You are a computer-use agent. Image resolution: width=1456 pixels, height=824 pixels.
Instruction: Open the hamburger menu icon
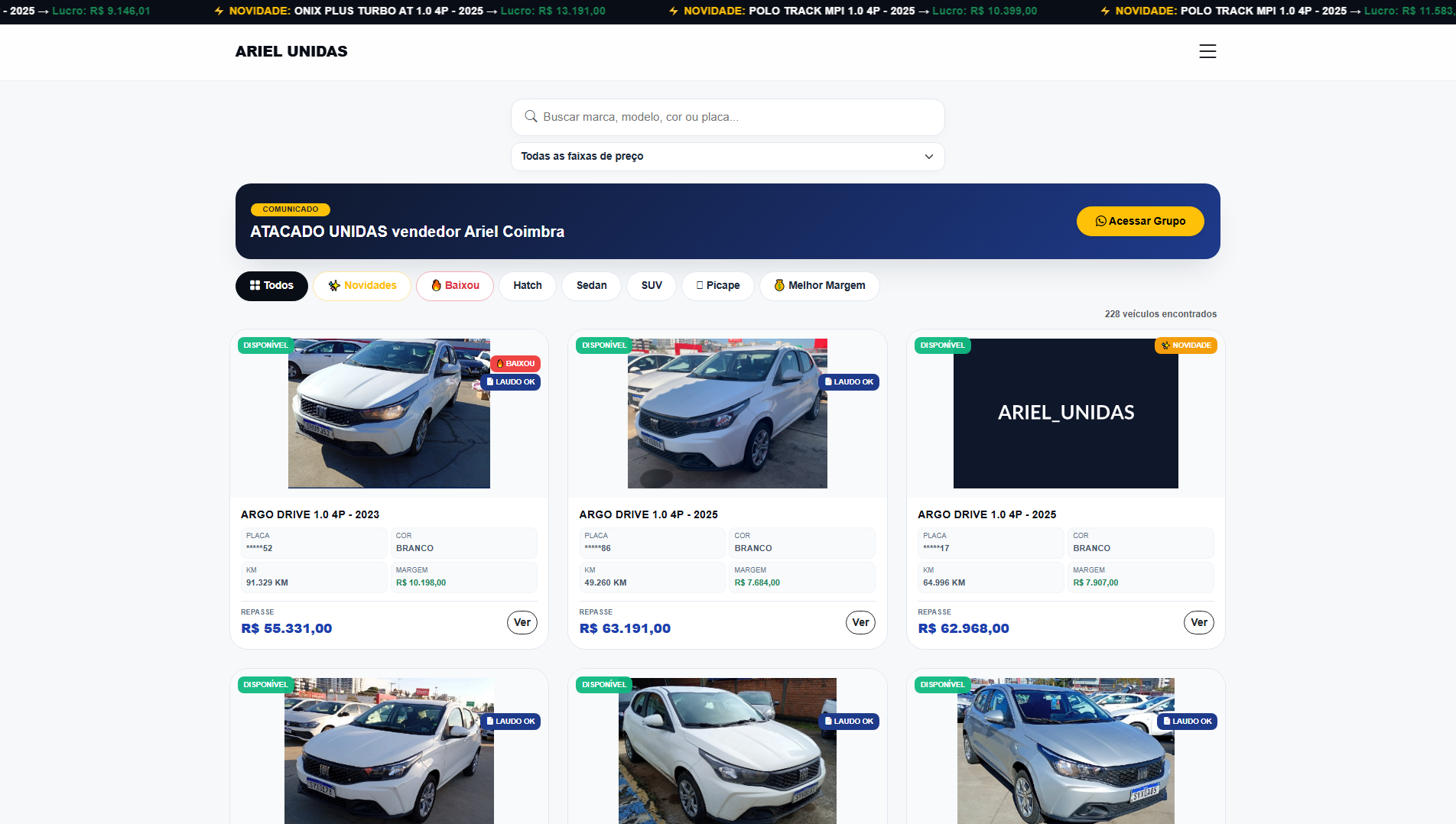1207,51
